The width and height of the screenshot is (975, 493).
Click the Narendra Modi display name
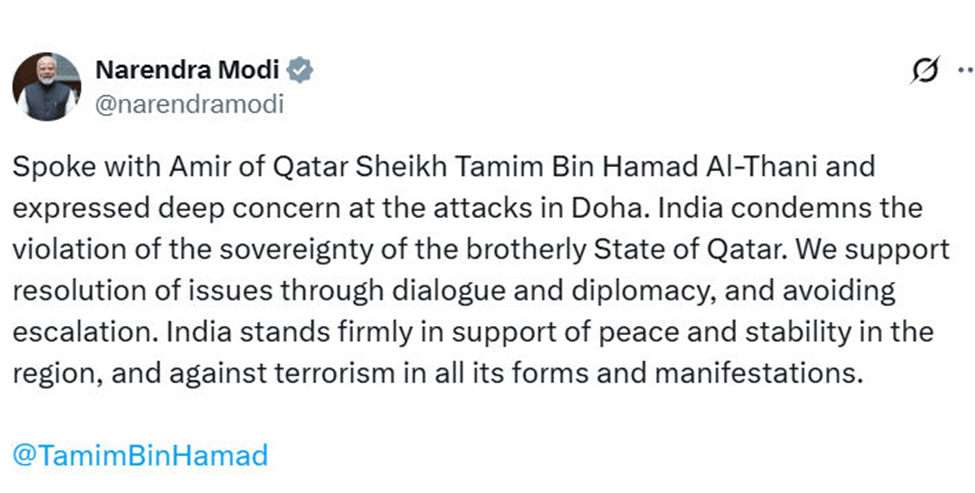click(187, 70)
